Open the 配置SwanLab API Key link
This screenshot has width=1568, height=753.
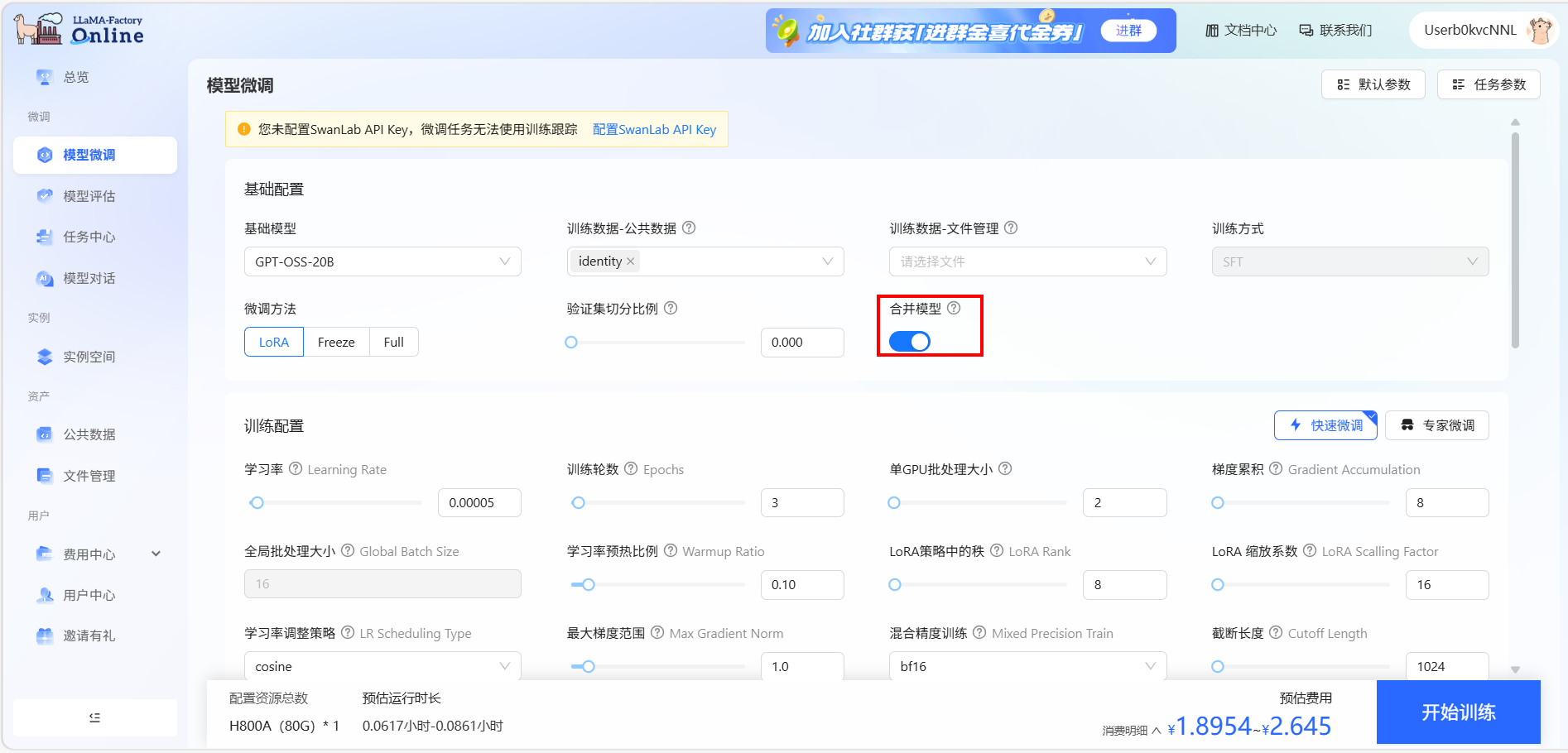654,130
